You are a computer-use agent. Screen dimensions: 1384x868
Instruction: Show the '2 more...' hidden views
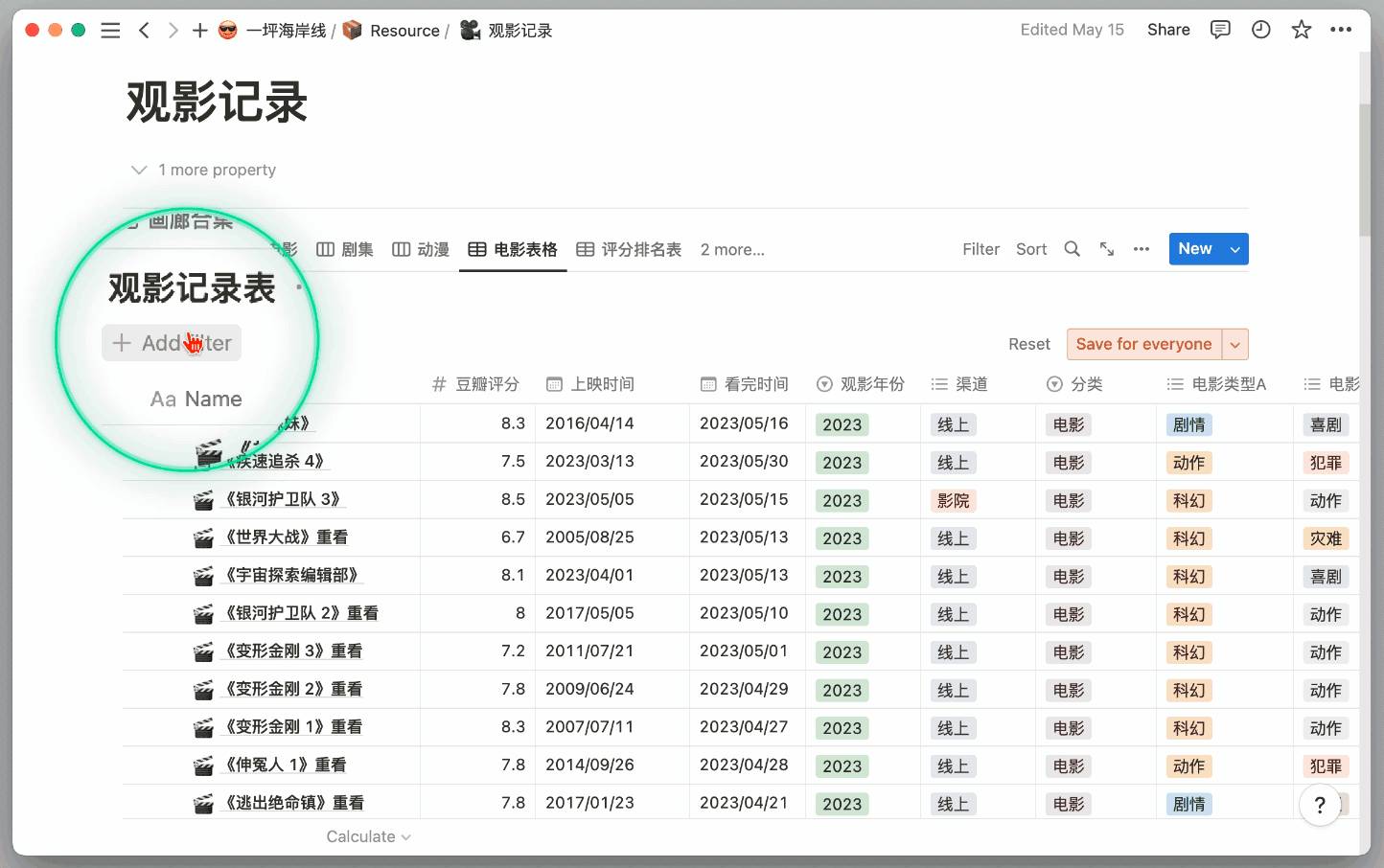(732, 250)
